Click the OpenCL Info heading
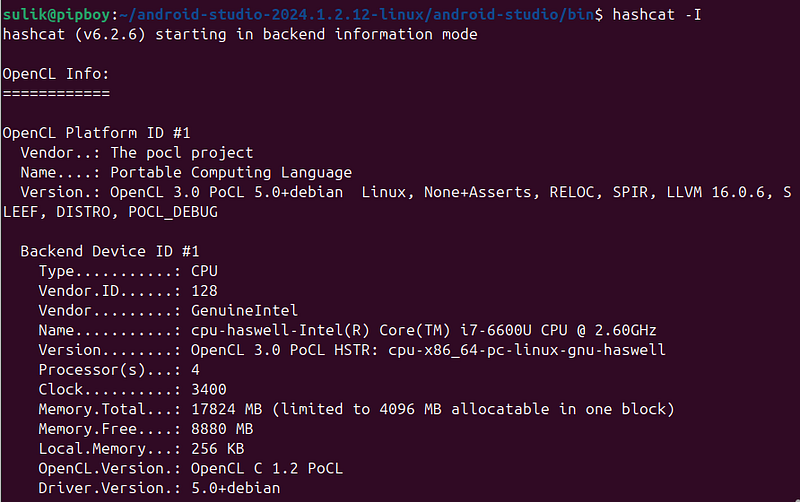 click(x=56, y=74)
